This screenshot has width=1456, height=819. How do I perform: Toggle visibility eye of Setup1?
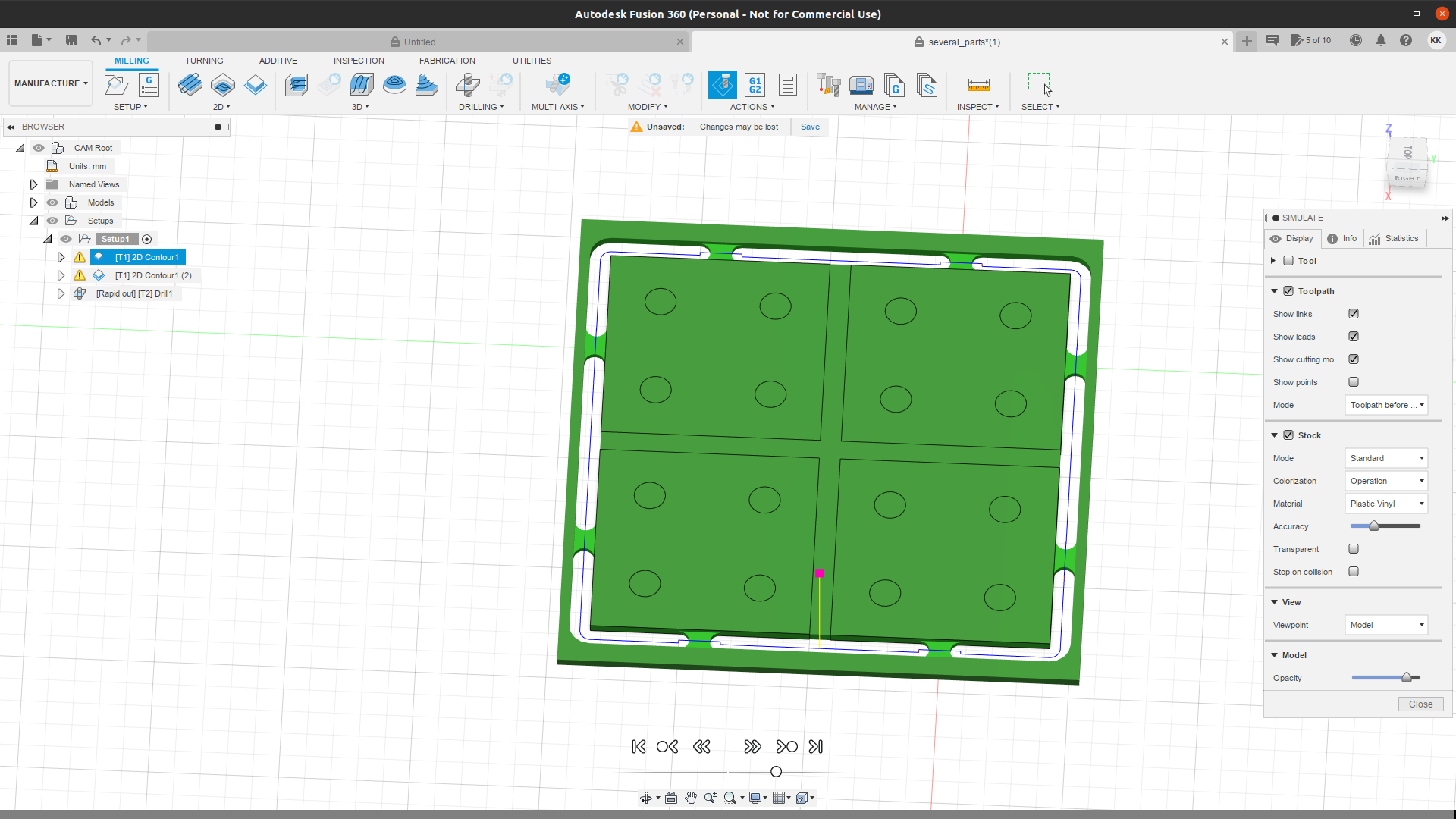click(x=66, y=239)
